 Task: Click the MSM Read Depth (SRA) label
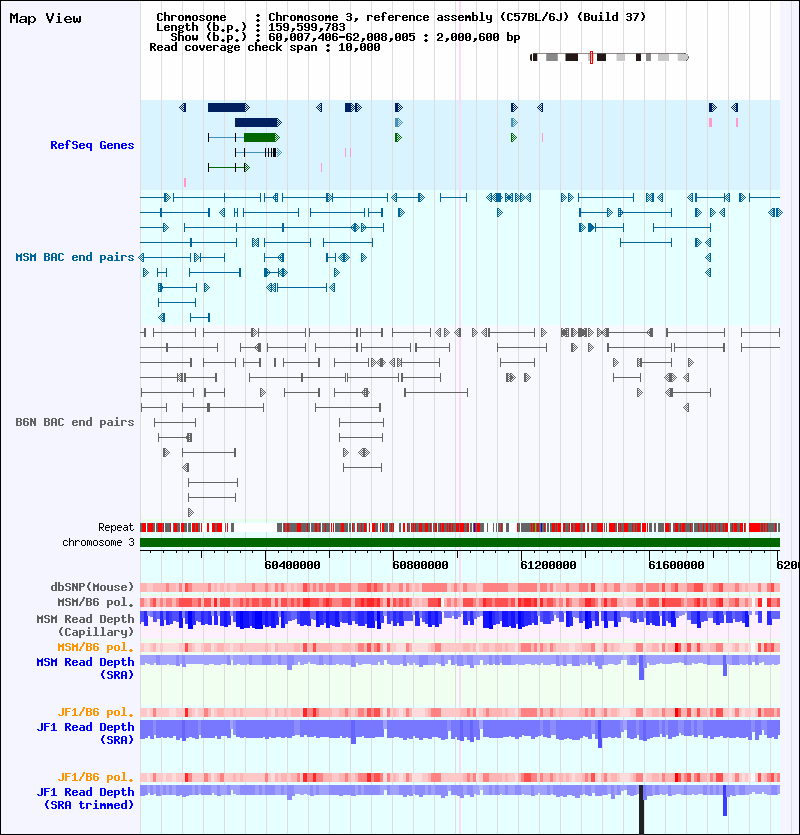(85, 668)
